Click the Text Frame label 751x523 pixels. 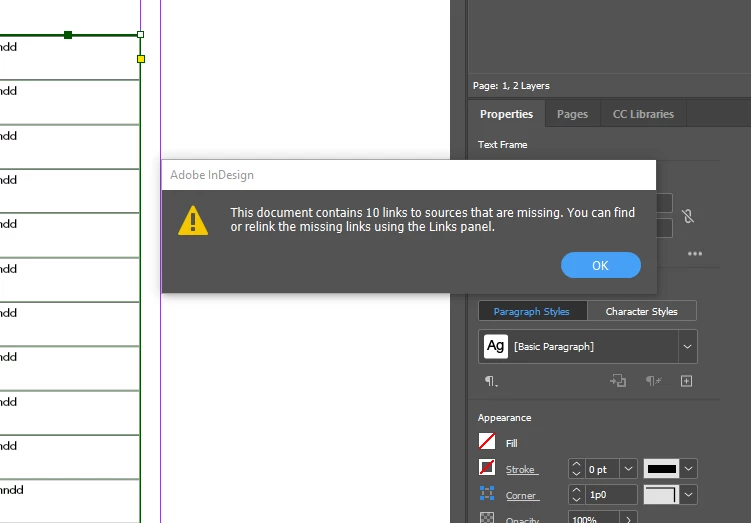click(x=502, y=145)
